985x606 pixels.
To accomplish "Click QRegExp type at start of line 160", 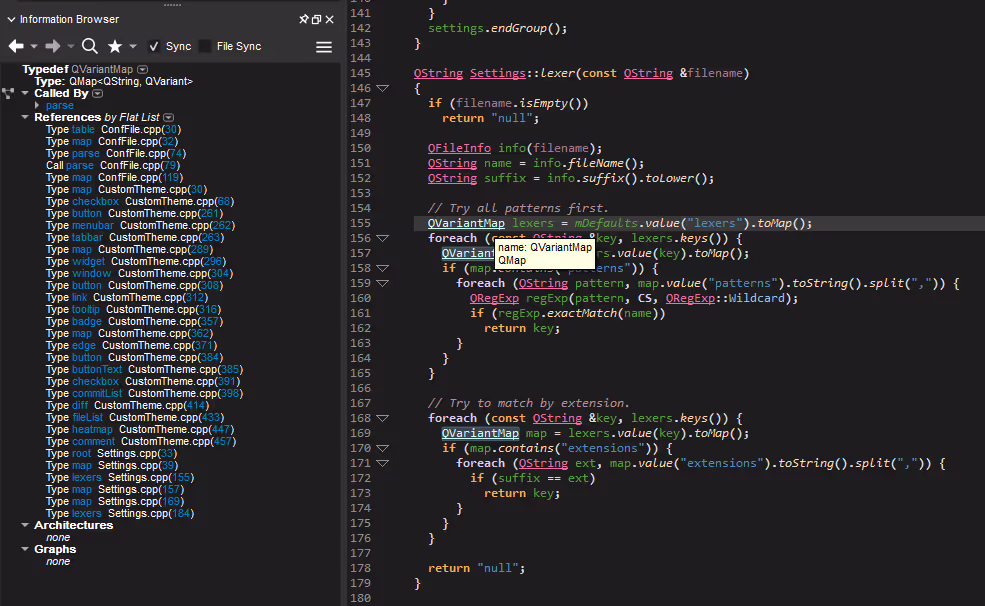I will (x=494, y=298).
